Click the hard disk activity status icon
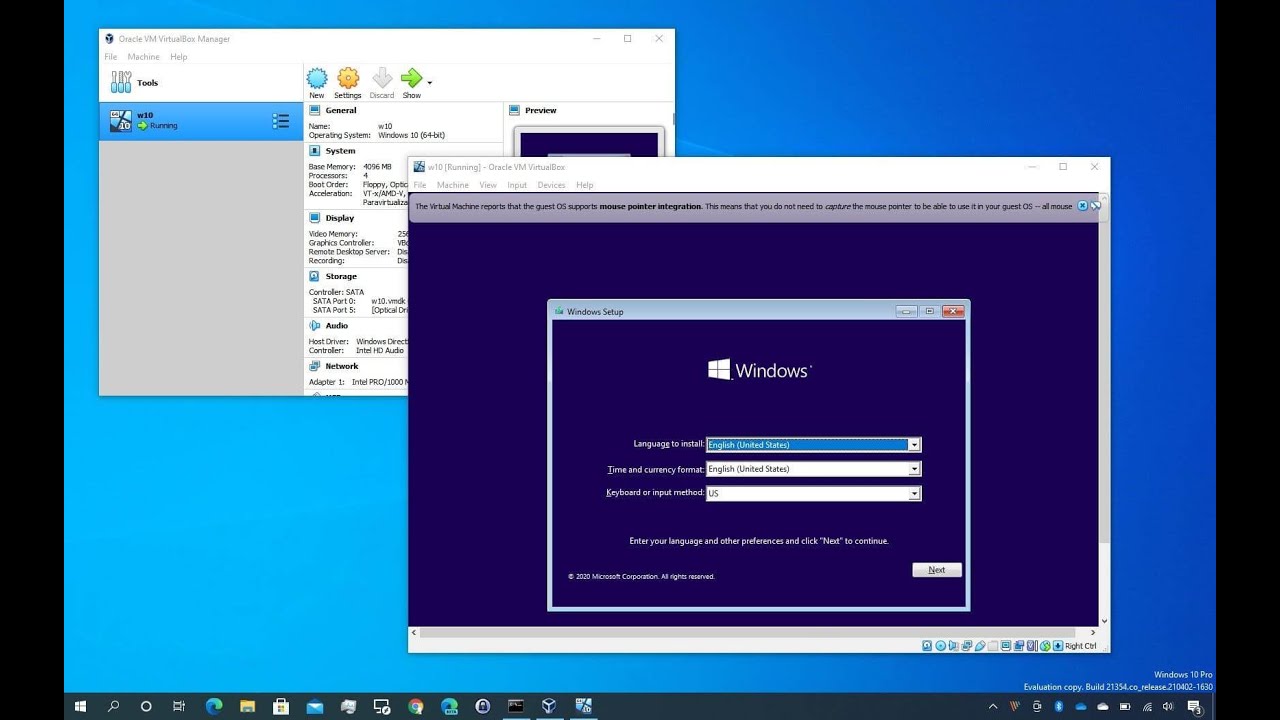Screen dimensions: 1280x720 (x=927, y=646)
